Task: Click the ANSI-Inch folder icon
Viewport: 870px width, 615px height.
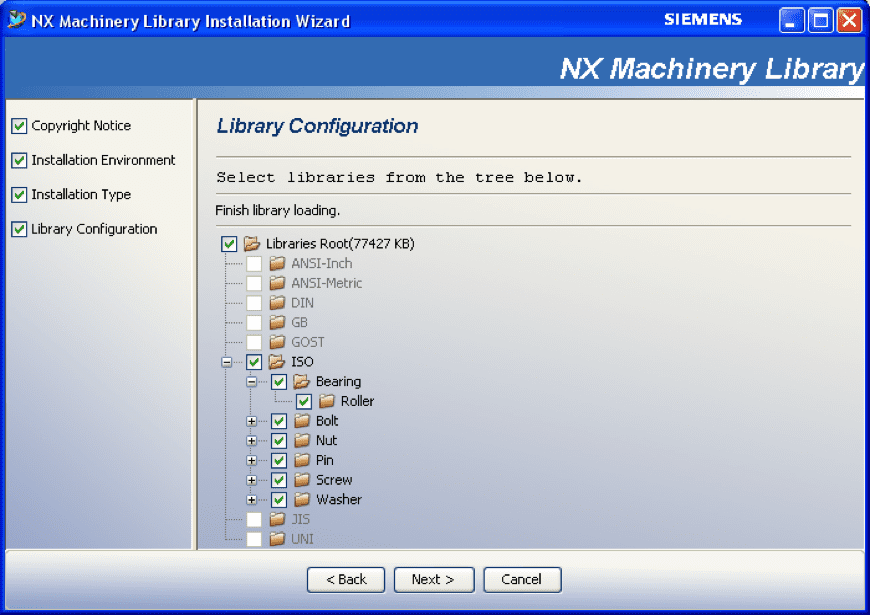Action: tap(277, 263)
